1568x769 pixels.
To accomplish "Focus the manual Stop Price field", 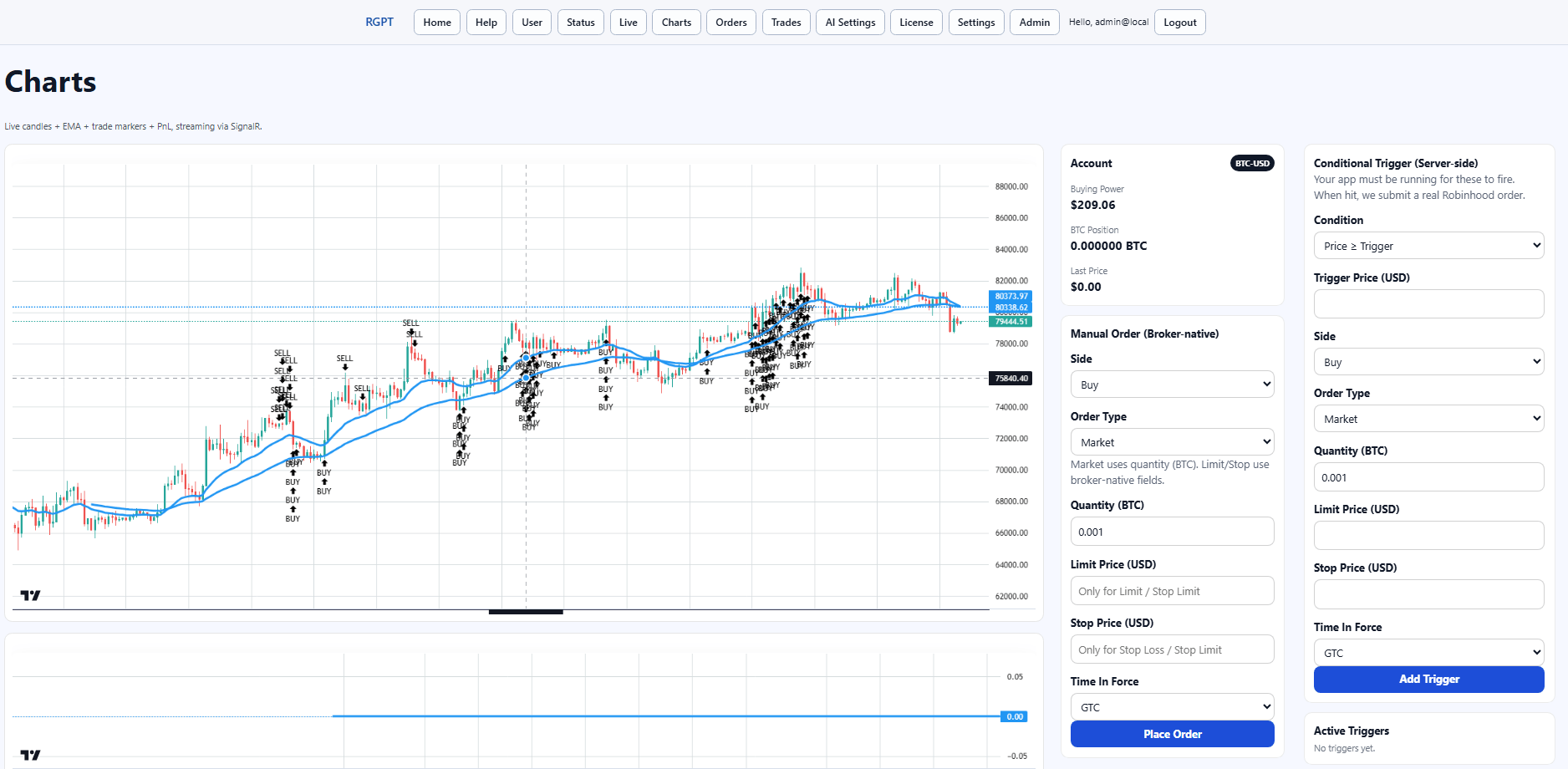I will (x=1172, y=649).
